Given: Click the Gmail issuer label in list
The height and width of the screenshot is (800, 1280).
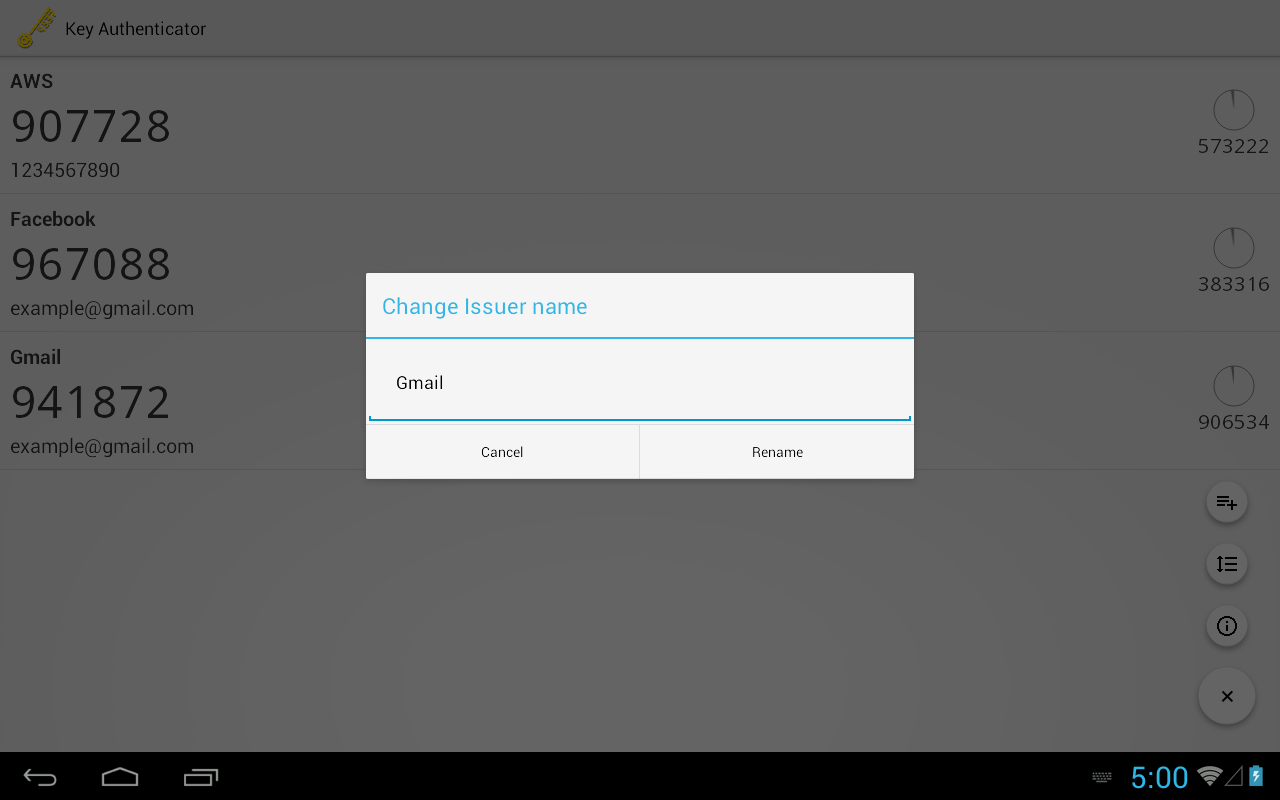Looking at the screenshot, I should coord(36,357).
